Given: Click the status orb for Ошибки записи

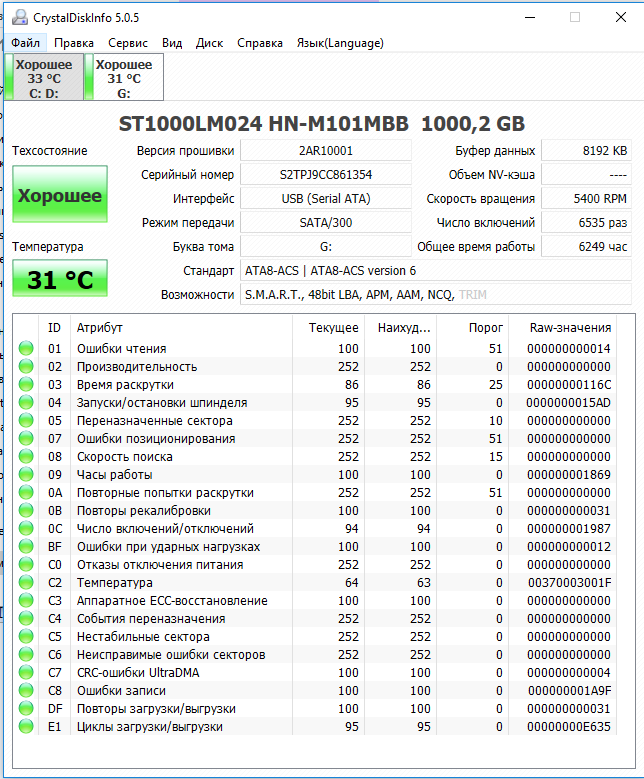Looking at the screenshot, I should pyautogui.click(x=26, y=690).
